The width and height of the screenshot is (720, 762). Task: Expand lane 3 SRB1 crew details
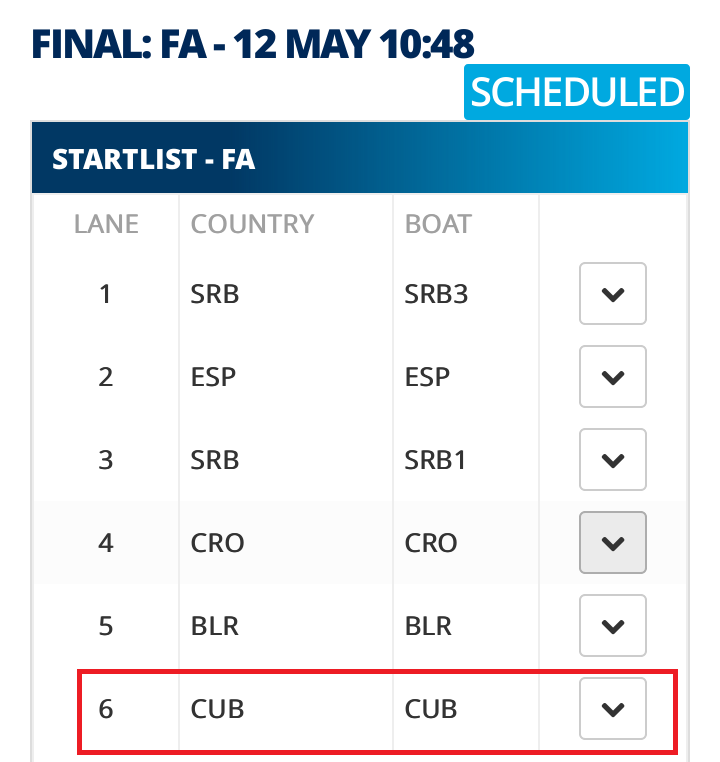click(x=613, y=460)
